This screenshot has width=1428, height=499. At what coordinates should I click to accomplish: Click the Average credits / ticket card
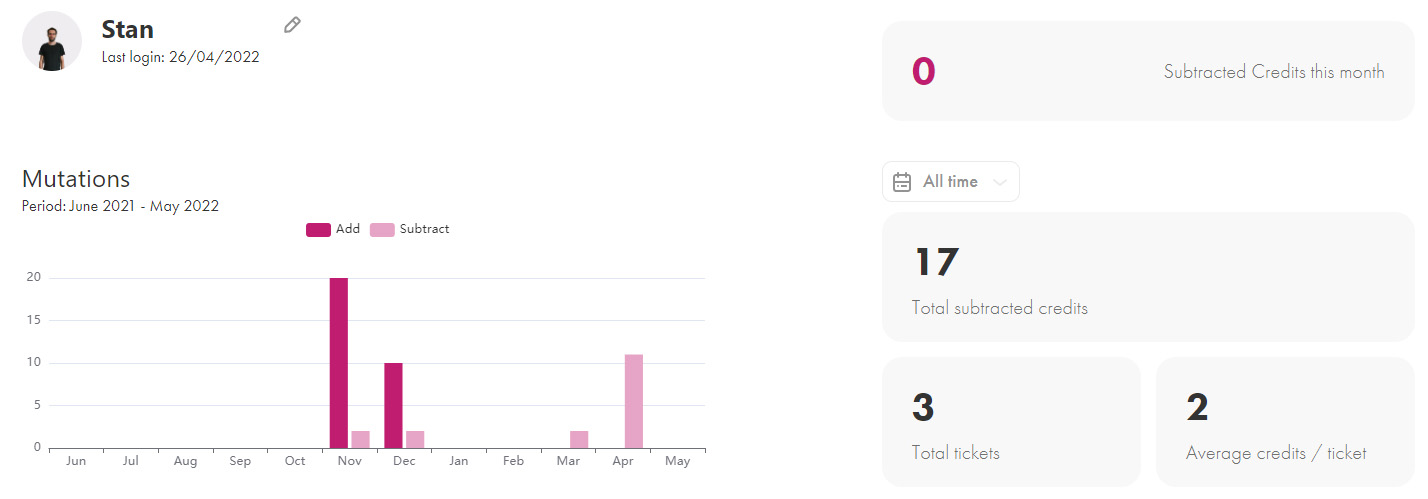click(x=1285, y=421)
